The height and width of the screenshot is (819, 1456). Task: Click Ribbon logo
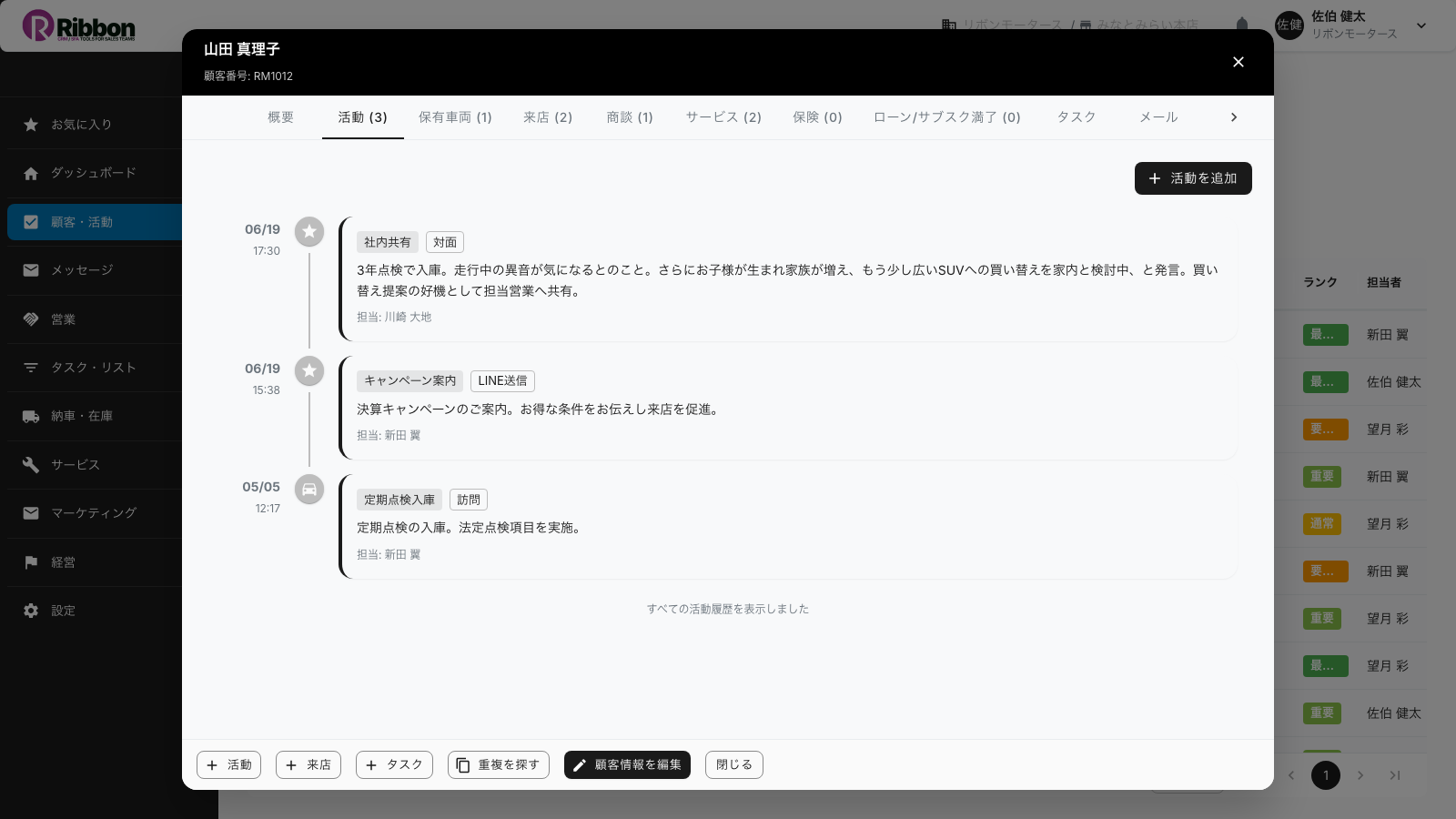point(79,26)
